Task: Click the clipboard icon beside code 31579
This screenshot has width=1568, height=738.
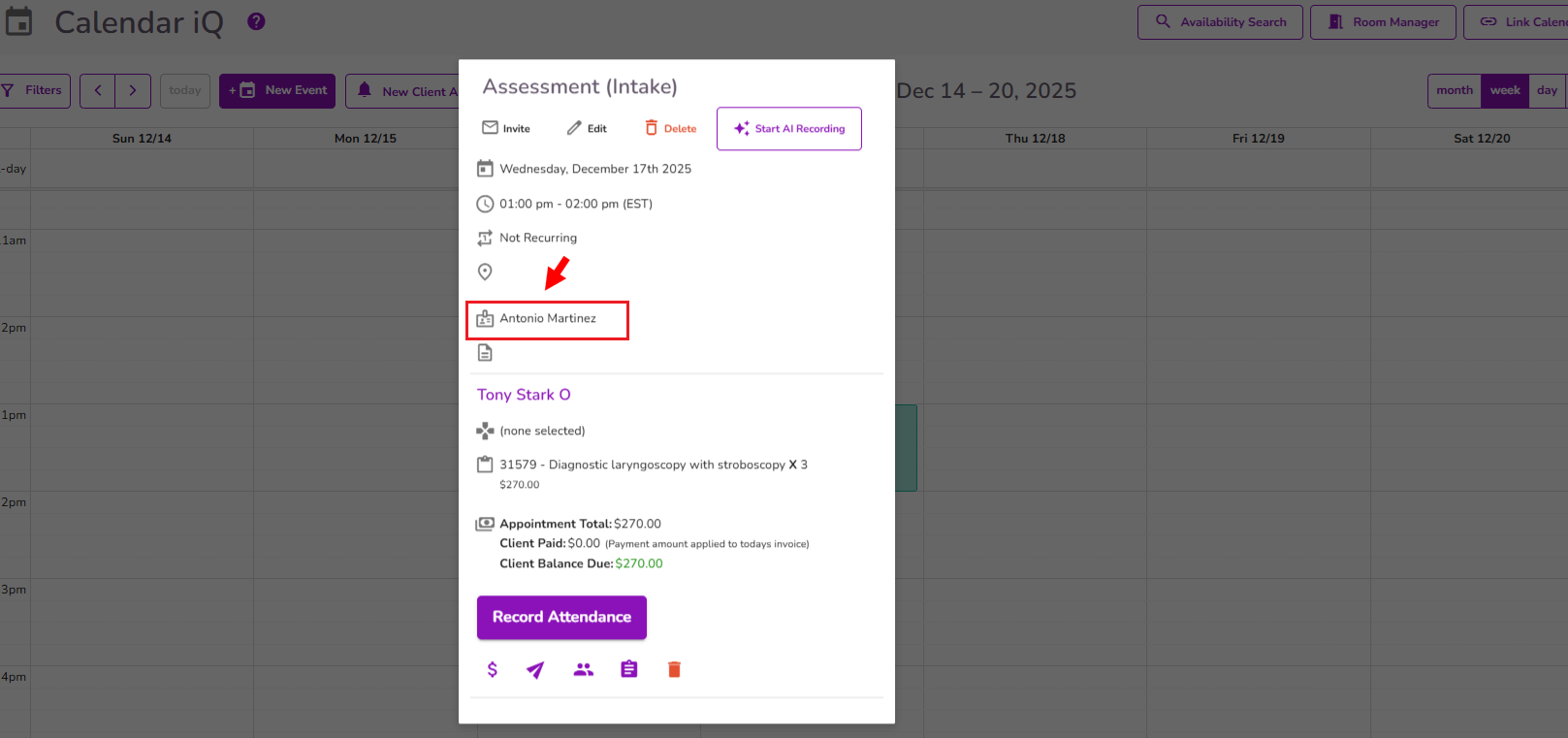Action: click(x=485, y=465)
